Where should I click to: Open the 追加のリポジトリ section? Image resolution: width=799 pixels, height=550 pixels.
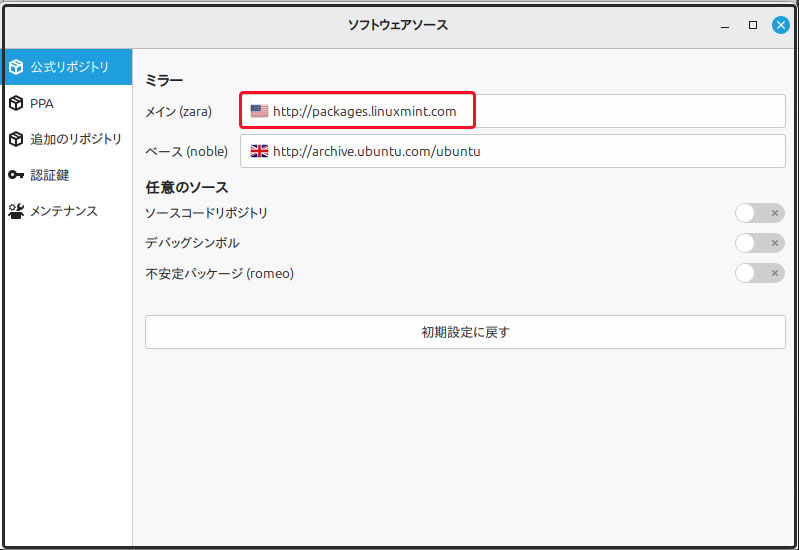pyautogui.click(x=66, y=139)
